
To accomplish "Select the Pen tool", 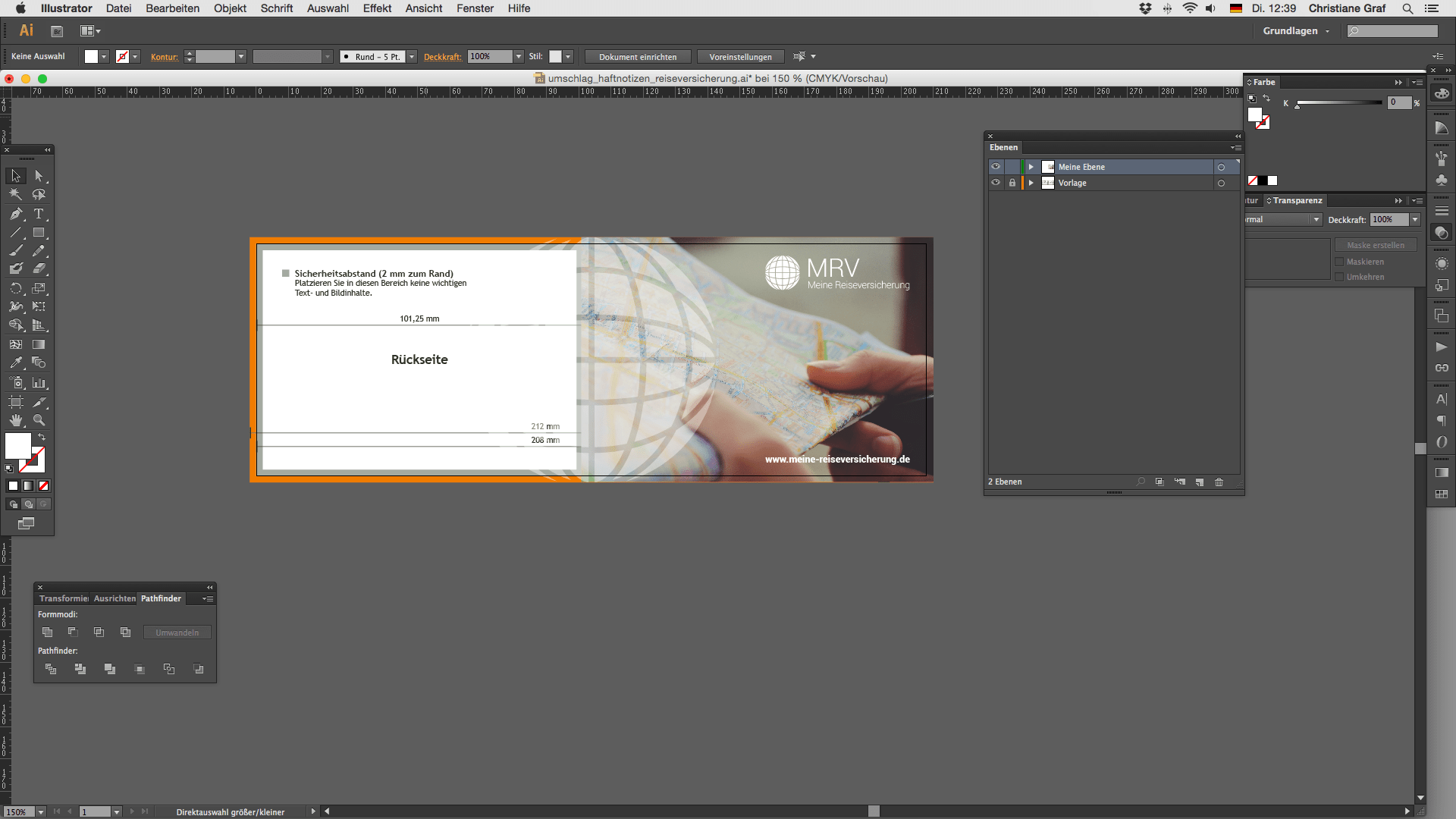I will 16,214.
